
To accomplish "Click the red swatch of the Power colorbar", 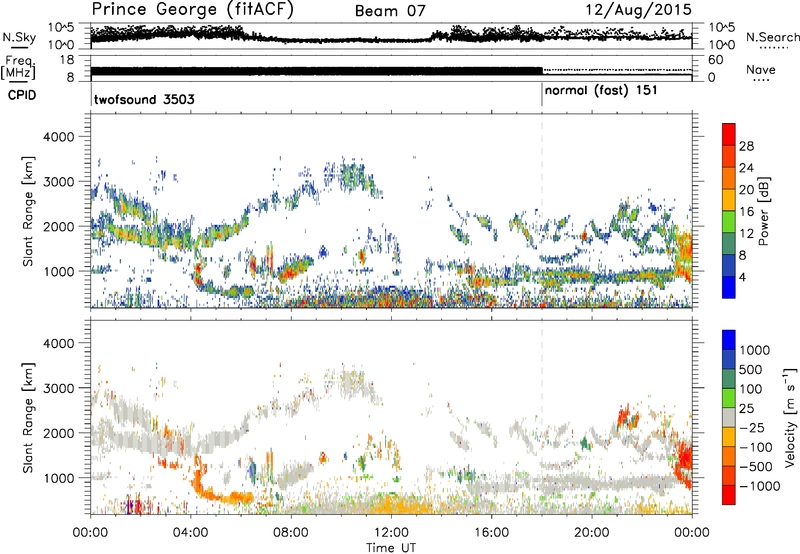I will coord(729,134).
